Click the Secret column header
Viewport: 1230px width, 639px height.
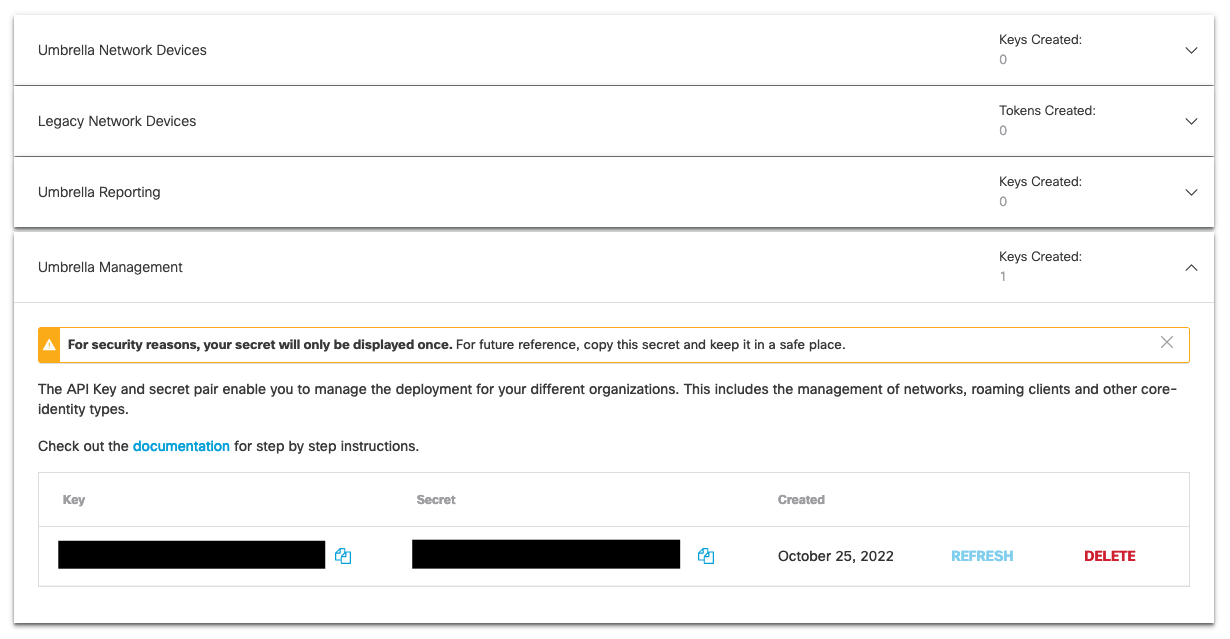pyautogui.click(x=436, y=499)
